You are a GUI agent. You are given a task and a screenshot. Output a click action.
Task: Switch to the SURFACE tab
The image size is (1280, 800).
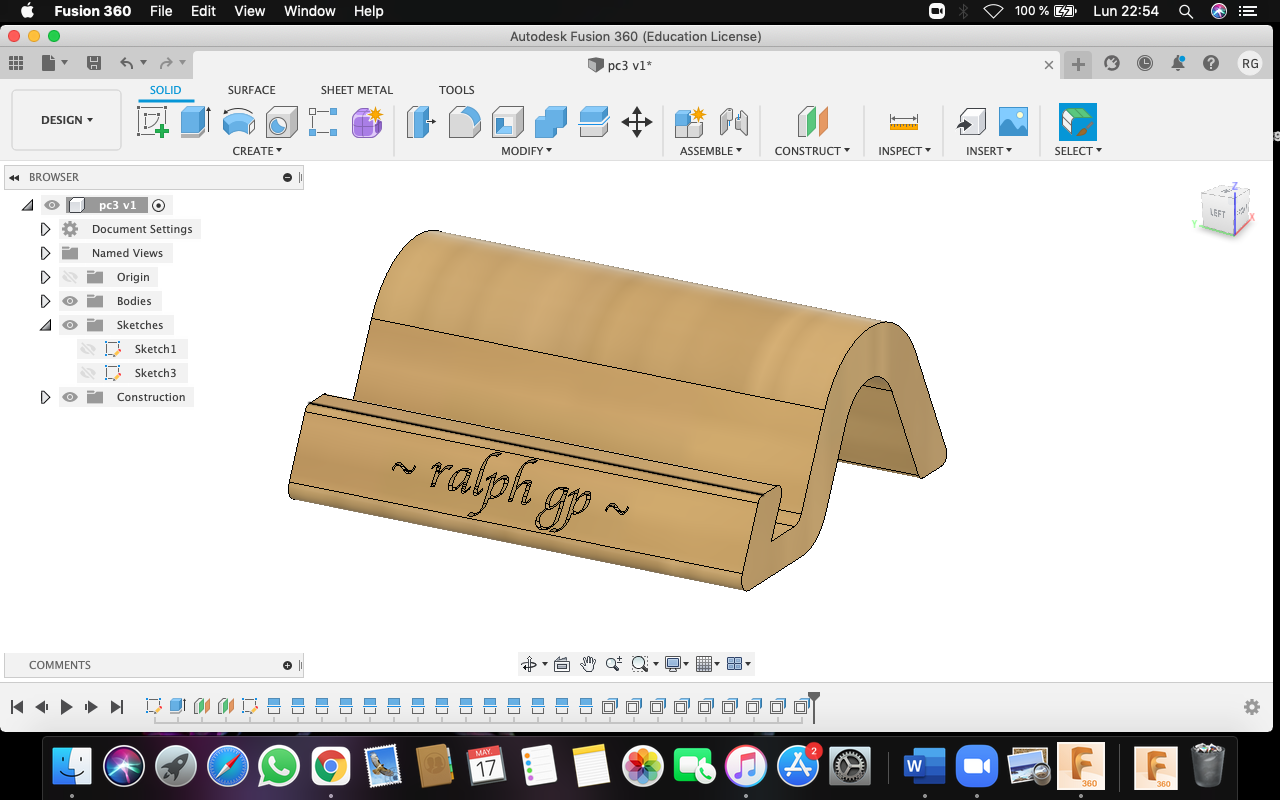coord(251,90)
